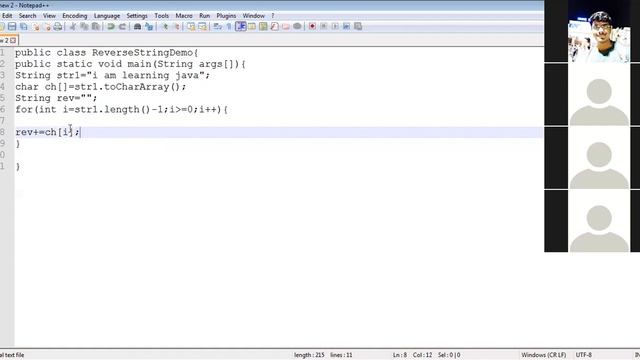Viewport: 640px width, 360px height.
Task: Play back the recorded macro
Action: pyautogui.click(x=335, y=27)
